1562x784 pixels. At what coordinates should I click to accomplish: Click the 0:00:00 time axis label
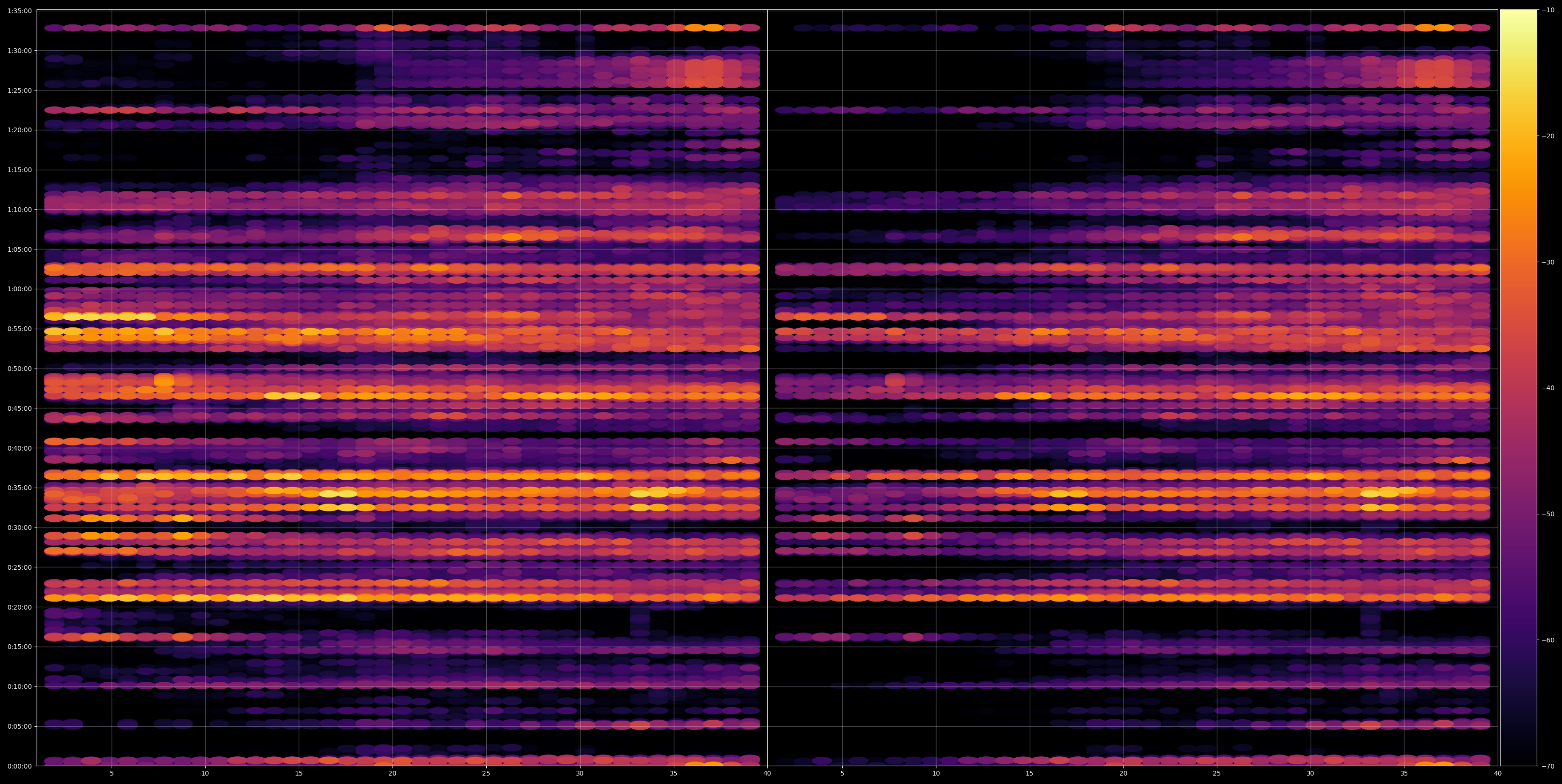pos(20,766)
